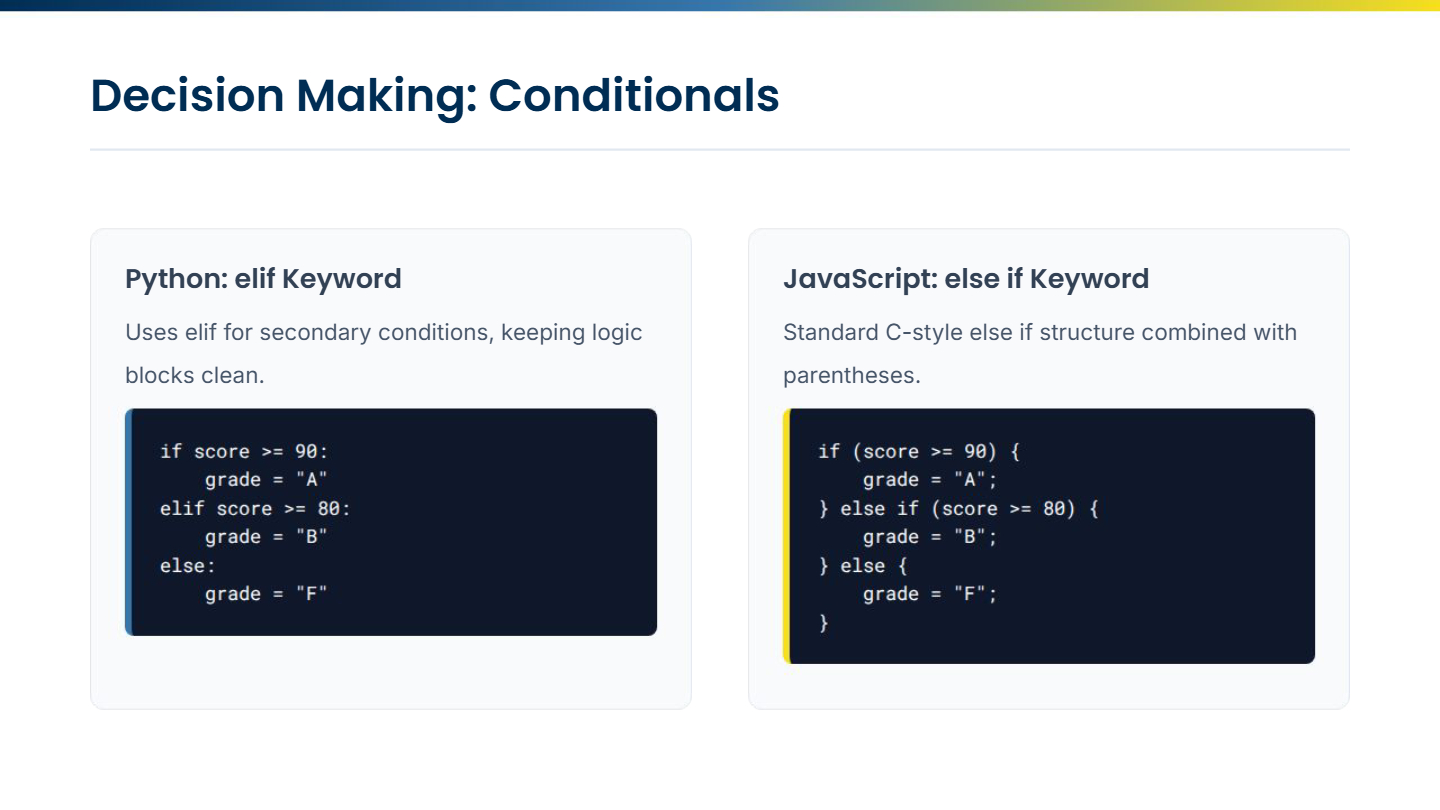Click JavaScript line assigning grade "B";
The width and height of the screenshot is (1440, 810).
930,537
